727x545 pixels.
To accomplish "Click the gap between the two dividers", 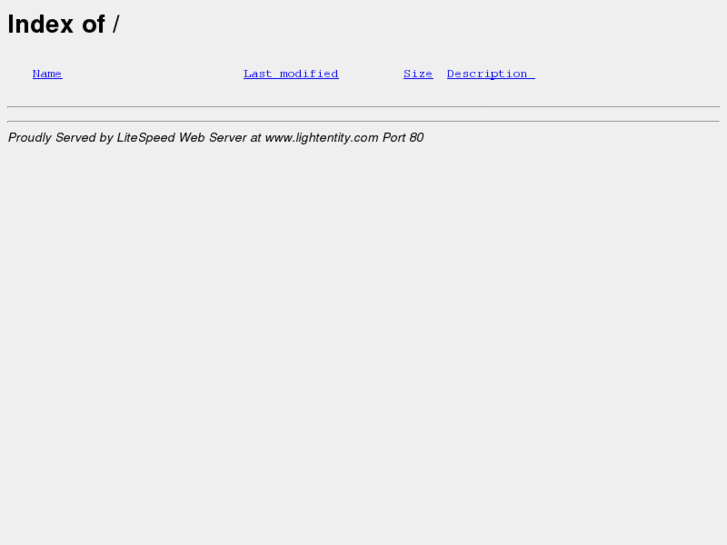I will coord(364,114).
